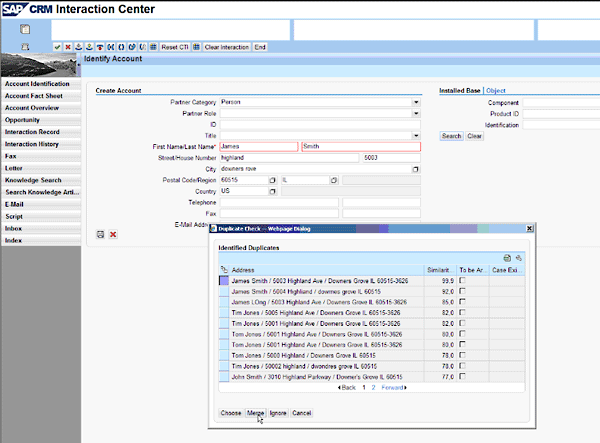600x443 pixels.
Task: Open the Title dropdown list
Action: (415, 135)
